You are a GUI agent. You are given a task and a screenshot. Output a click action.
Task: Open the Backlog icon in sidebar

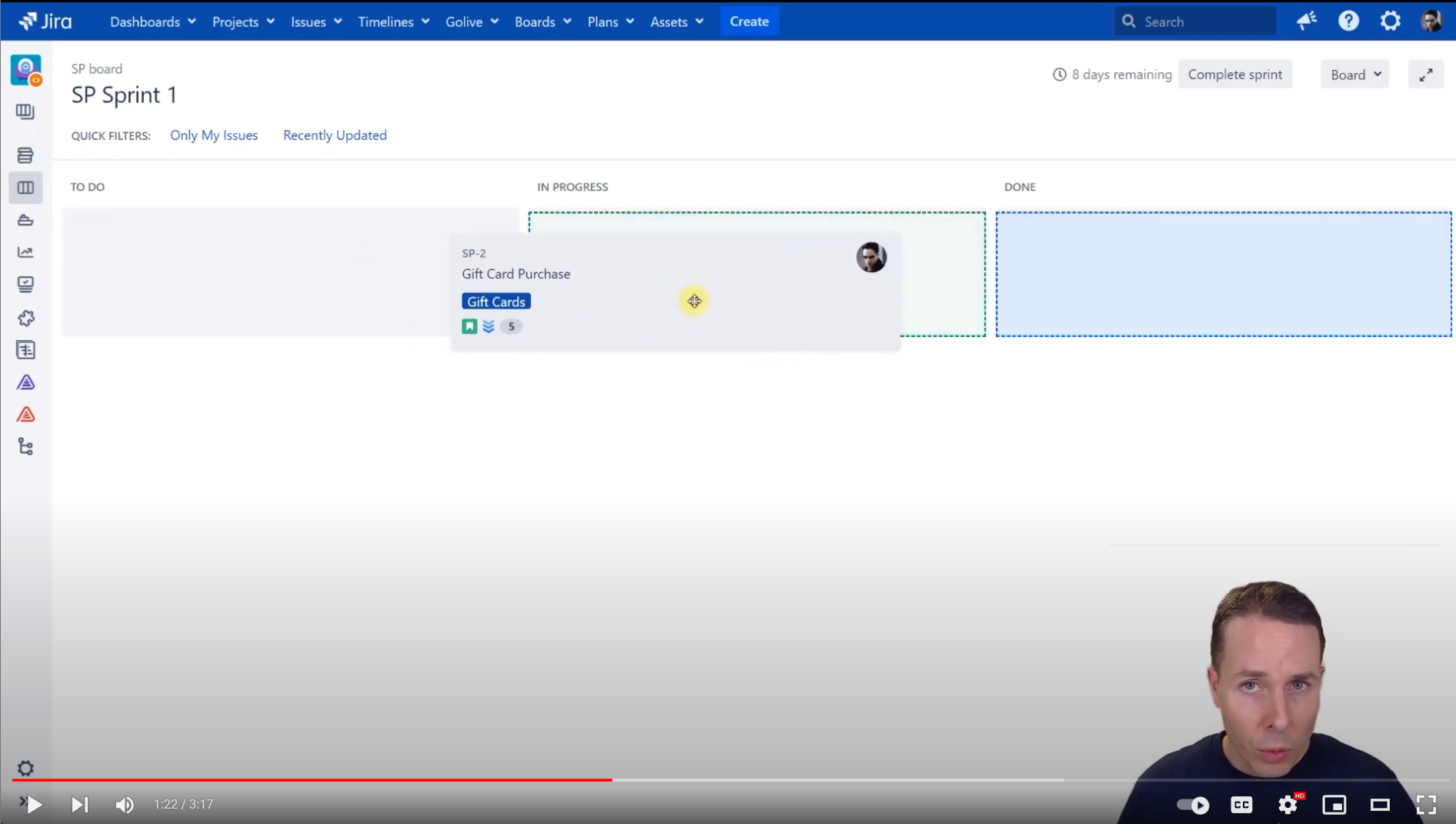[x=25, y=155]
